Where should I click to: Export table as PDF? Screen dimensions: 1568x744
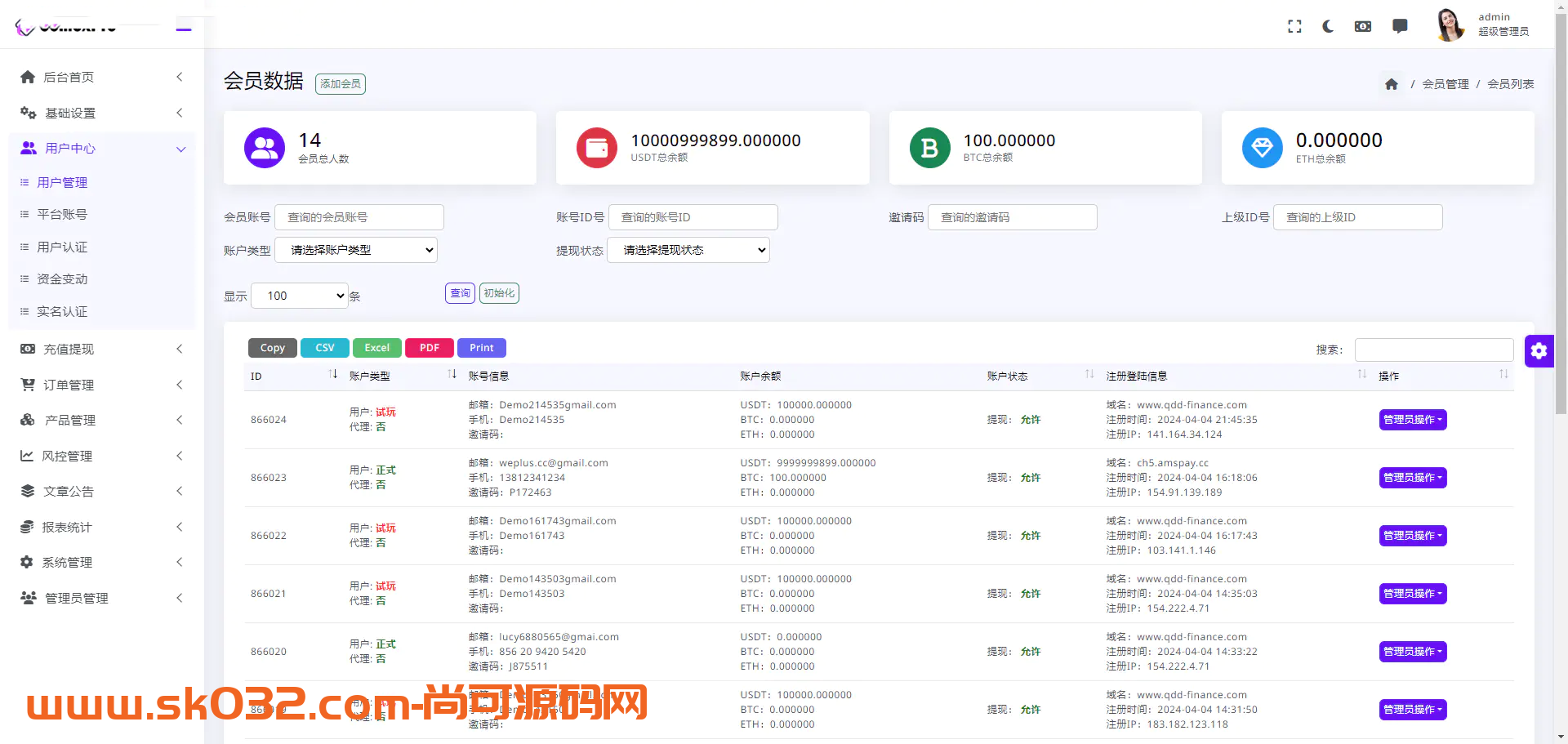[430, 348]
